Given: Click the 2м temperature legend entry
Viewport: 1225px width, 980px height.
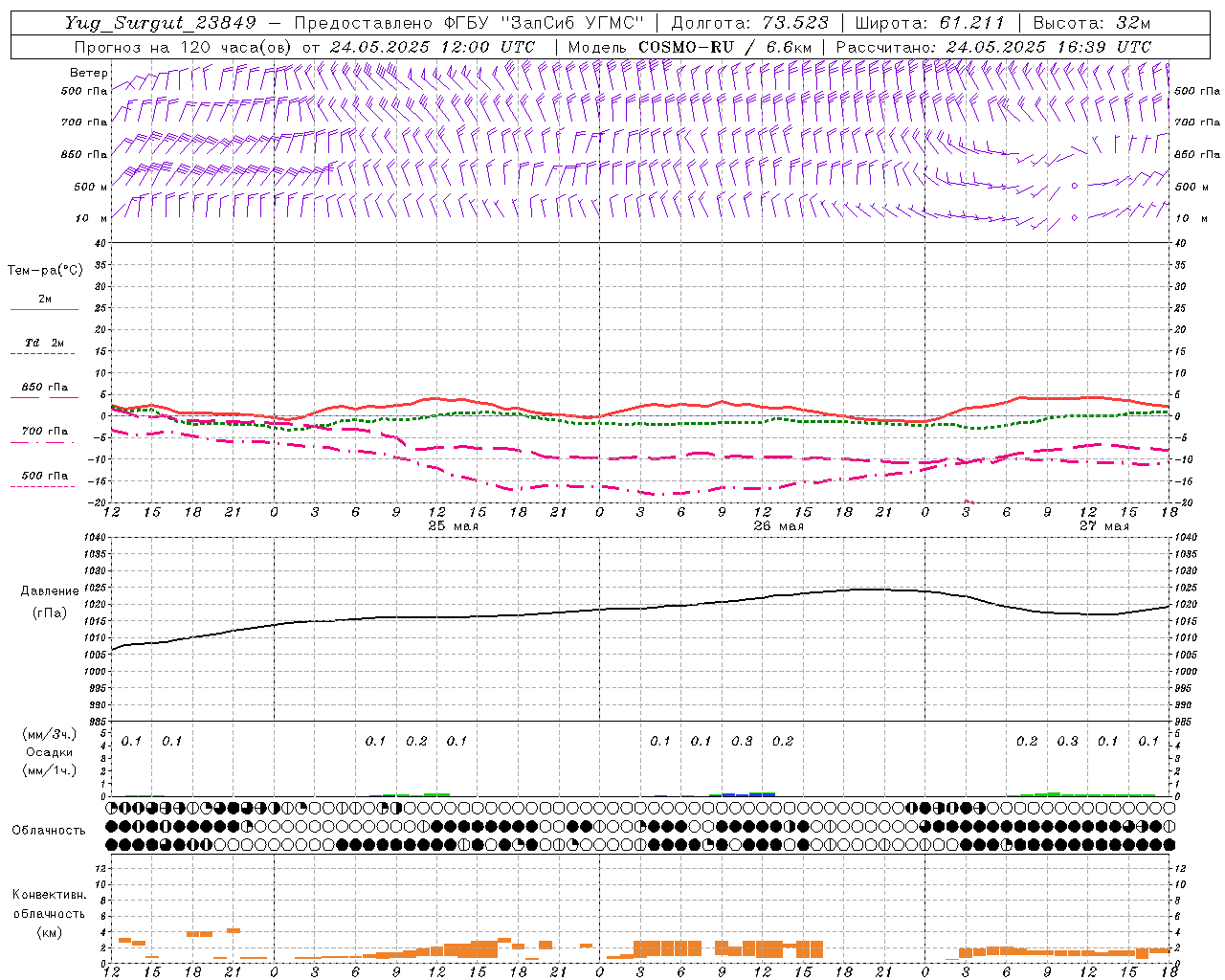Looking at the screenshot, I should [44, 299].
